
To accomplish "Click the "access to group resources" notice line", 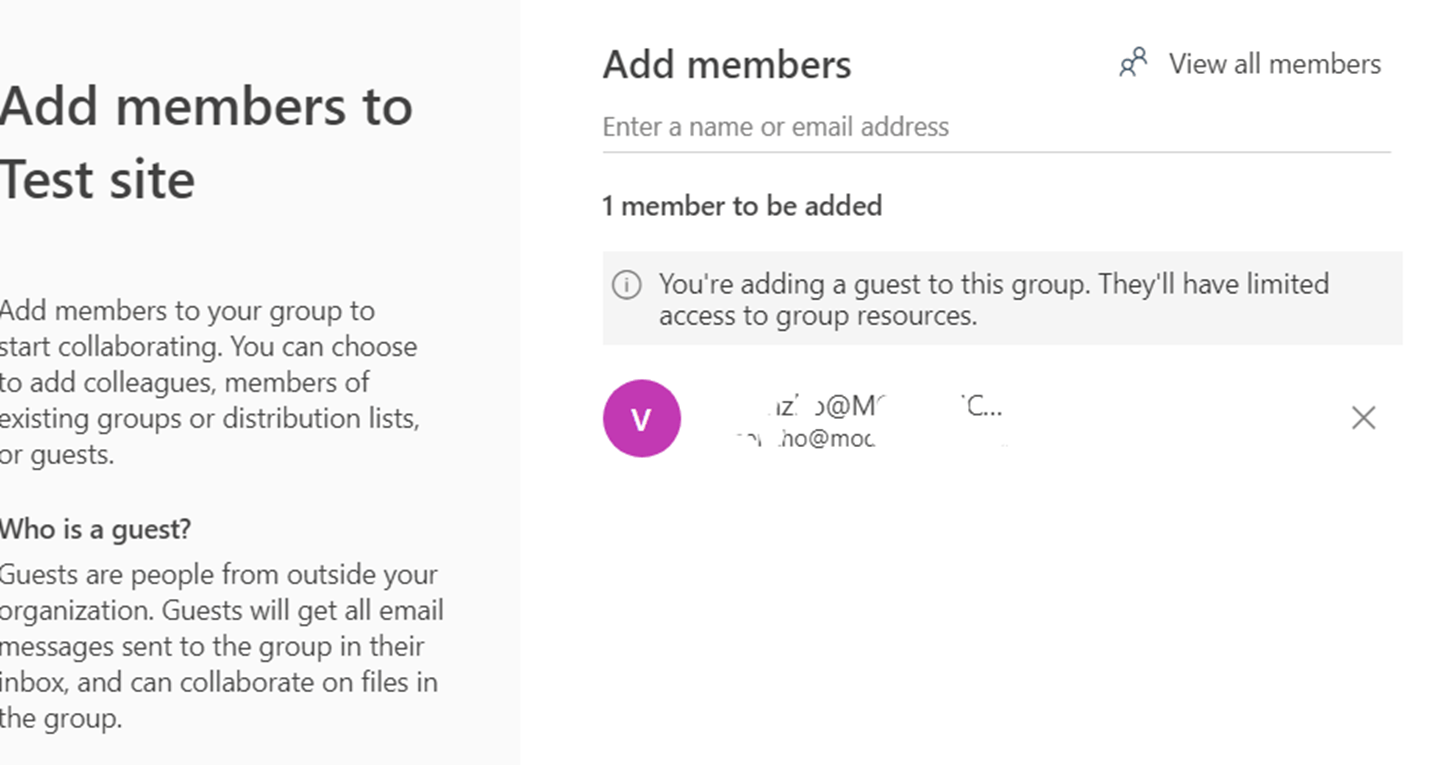I will coord(817,316).
